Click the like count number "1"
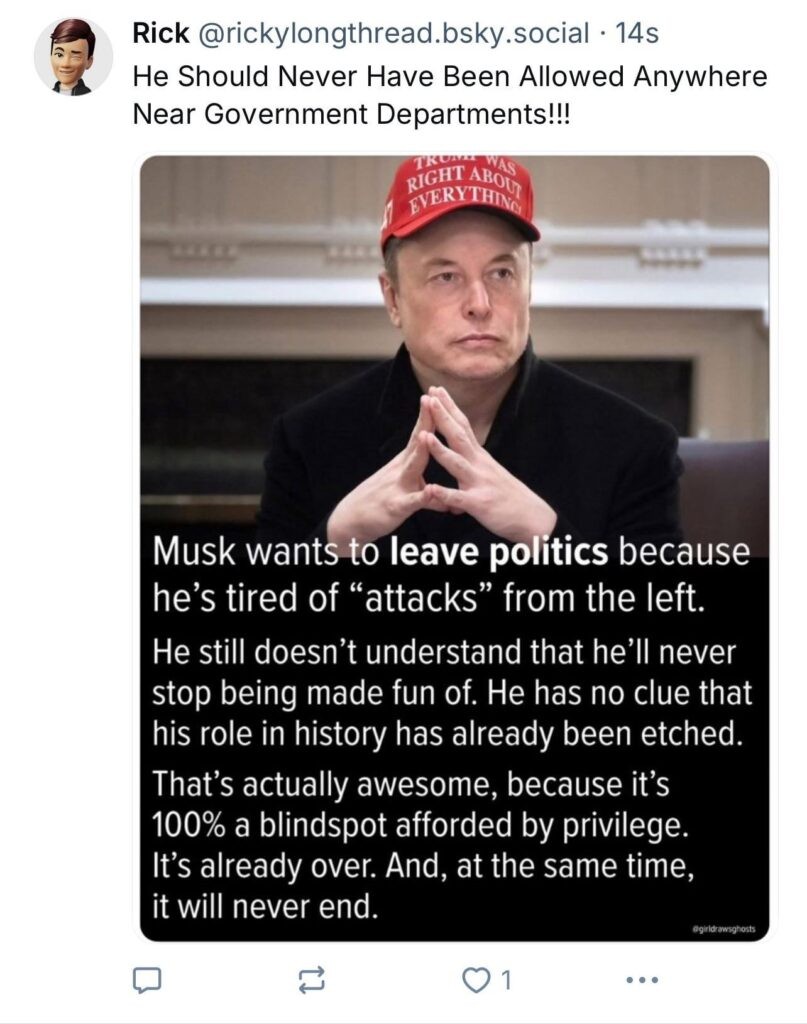The image size is (807, 1024). 508,981
